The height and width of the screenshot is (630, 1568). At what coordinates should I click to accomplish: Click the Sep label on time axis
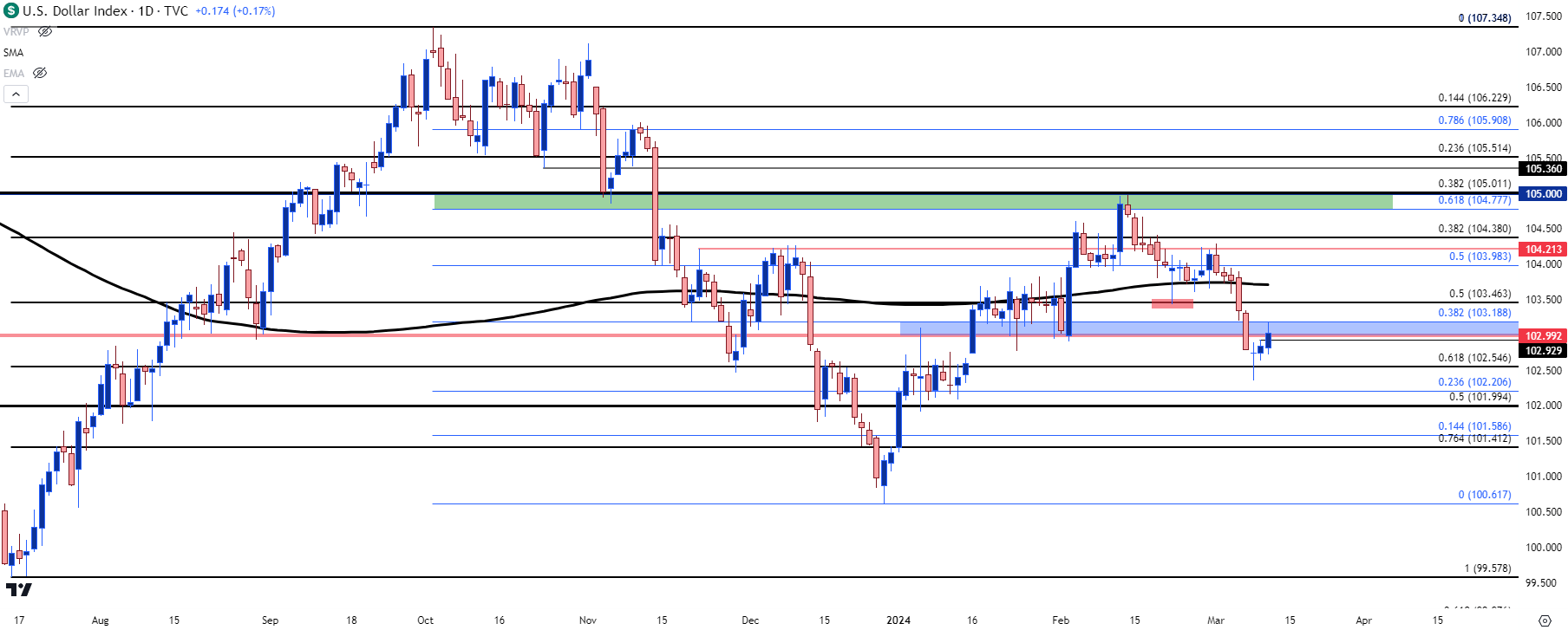[x=271, y=620]
